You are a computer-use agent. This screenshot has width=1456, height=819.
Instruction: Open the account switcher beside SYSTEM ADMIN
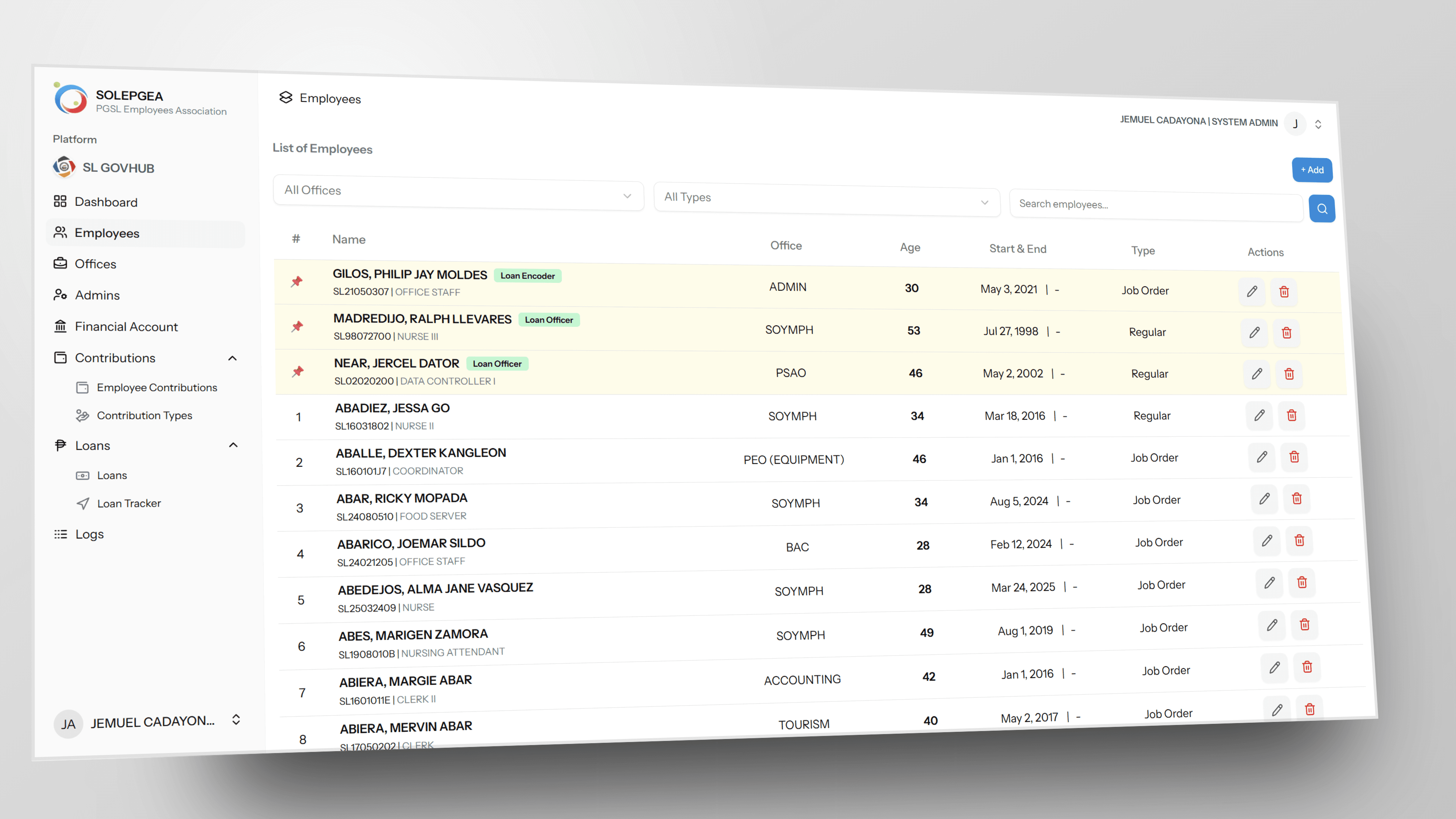click(x=1318, y=124)
